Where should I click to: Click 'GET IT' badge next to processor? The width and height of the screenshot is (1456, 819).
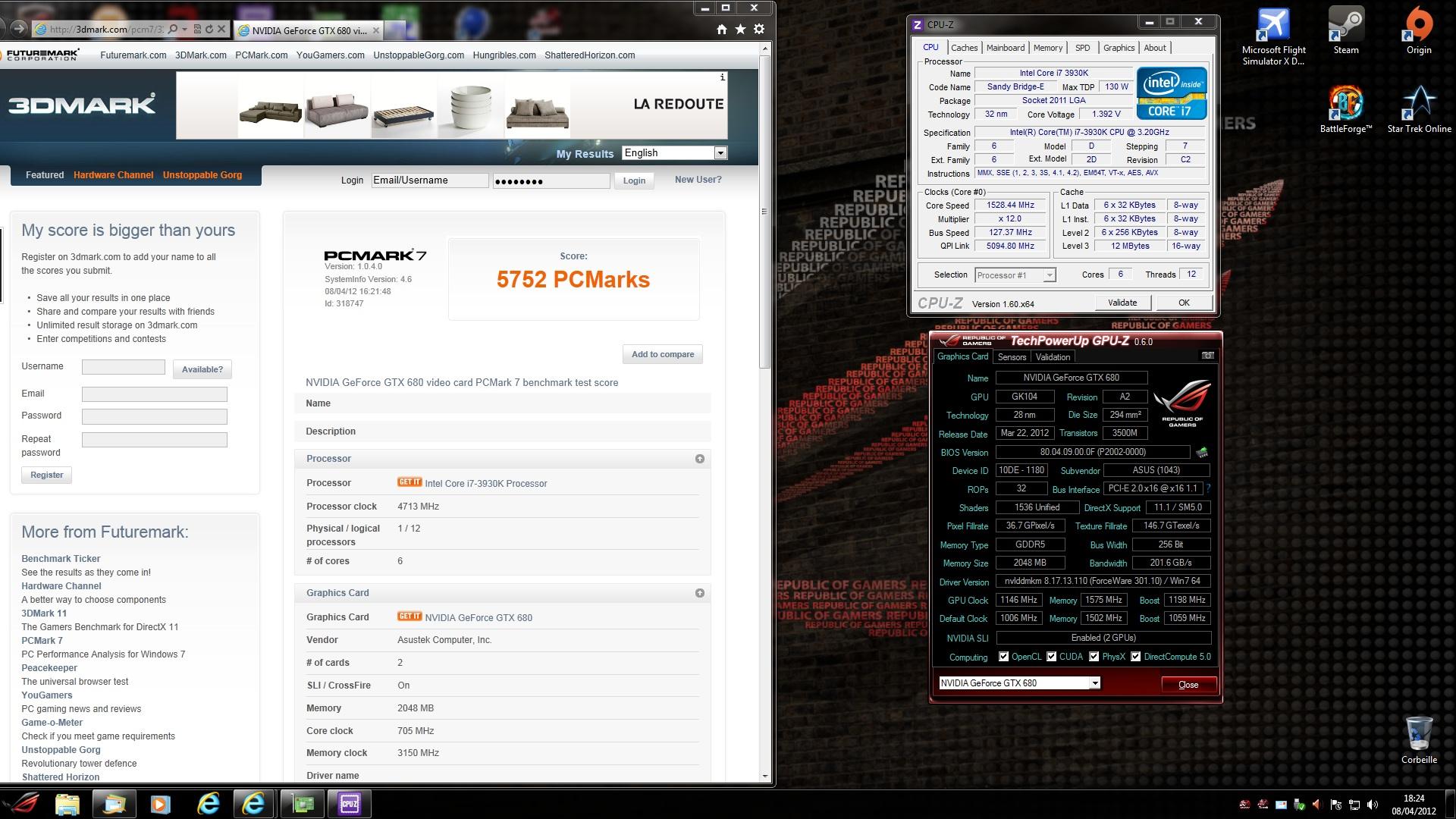(x=409, y=482)
